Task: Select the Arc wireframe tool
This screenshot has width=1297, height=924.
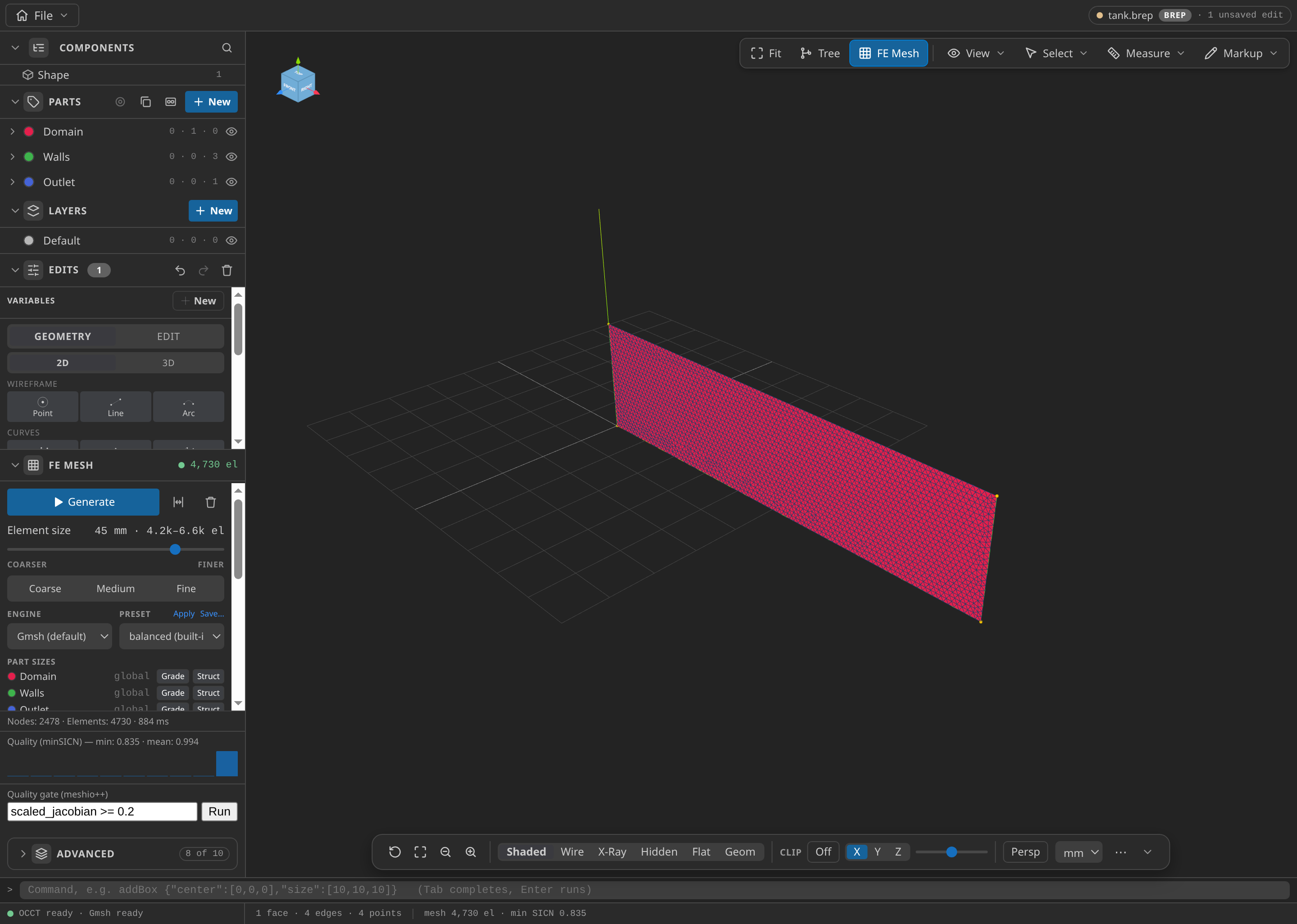Action: [188, 406]
